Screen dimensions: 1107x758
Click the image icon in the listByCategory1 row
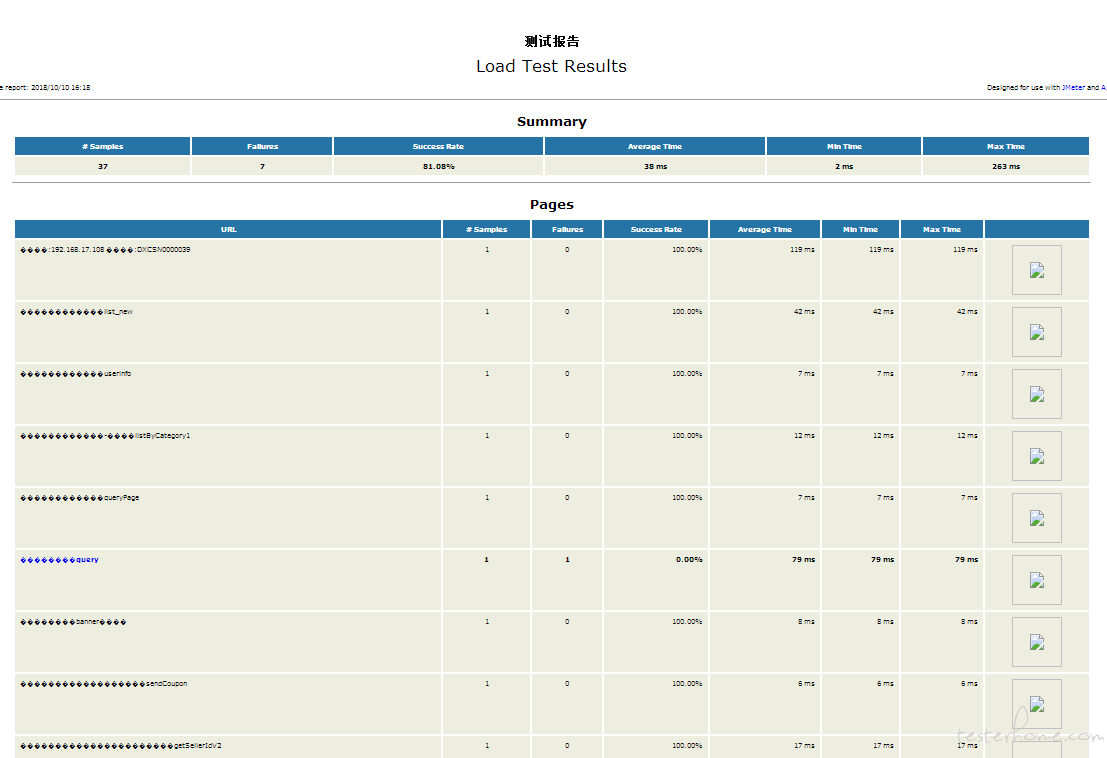1036,456
